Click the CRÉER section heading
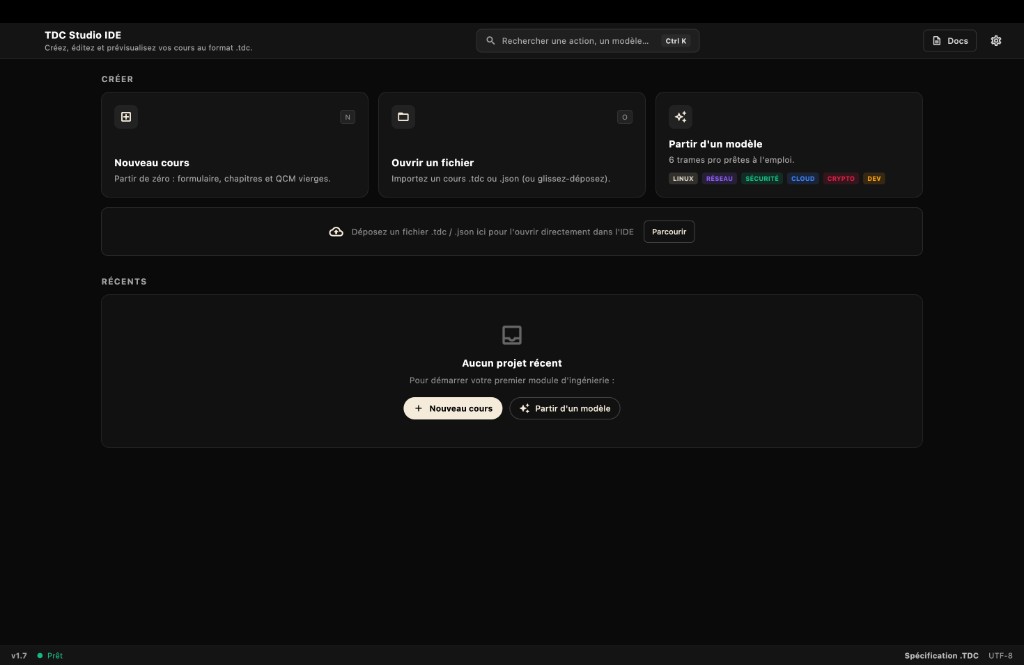The width and height of the screenshot is (1024, 665). 118,79
